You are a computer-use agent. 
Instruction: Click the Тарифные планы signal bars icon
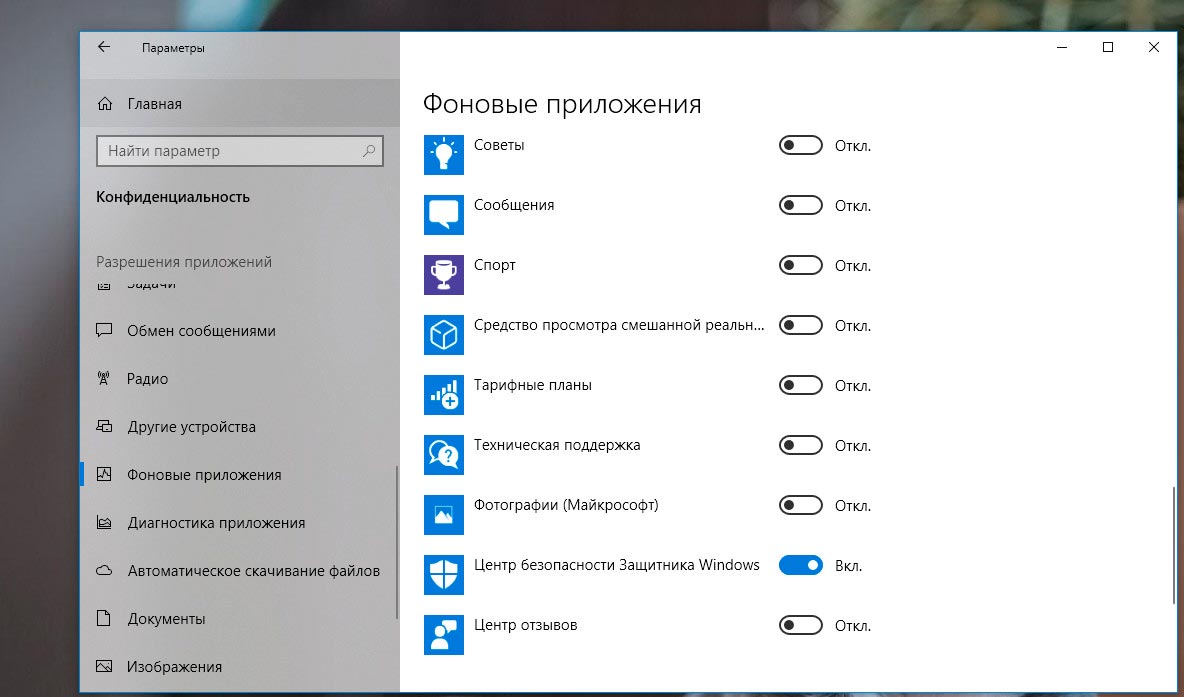pyautogui.click(x=444, y=394)
